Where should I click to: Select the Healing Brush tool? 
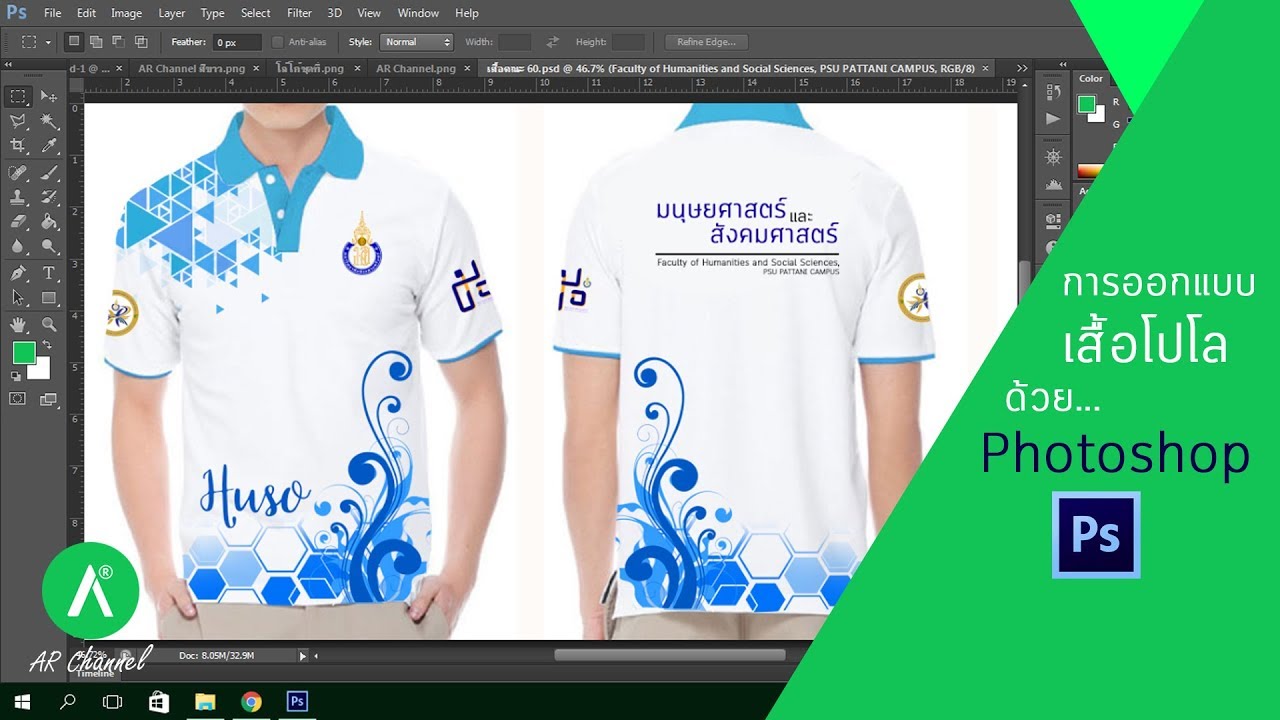coord(18,173)
